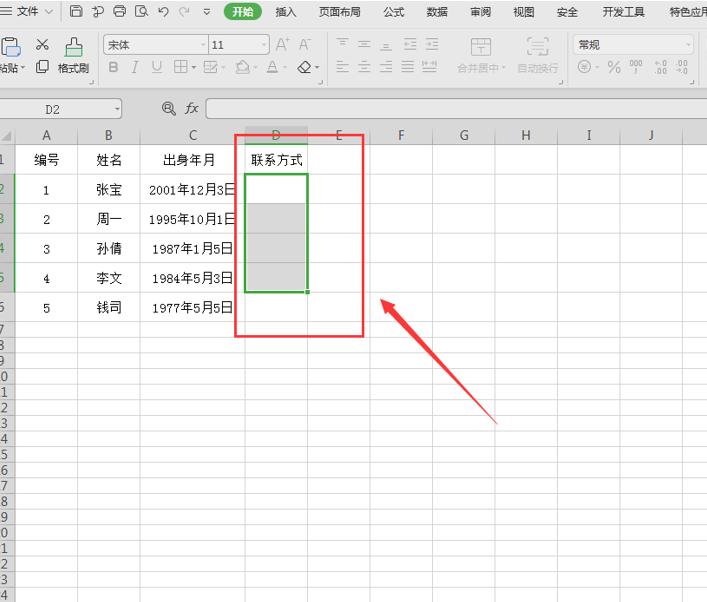Toggle Bold formatting
This screenshot has height=602, width=707.
113,67
